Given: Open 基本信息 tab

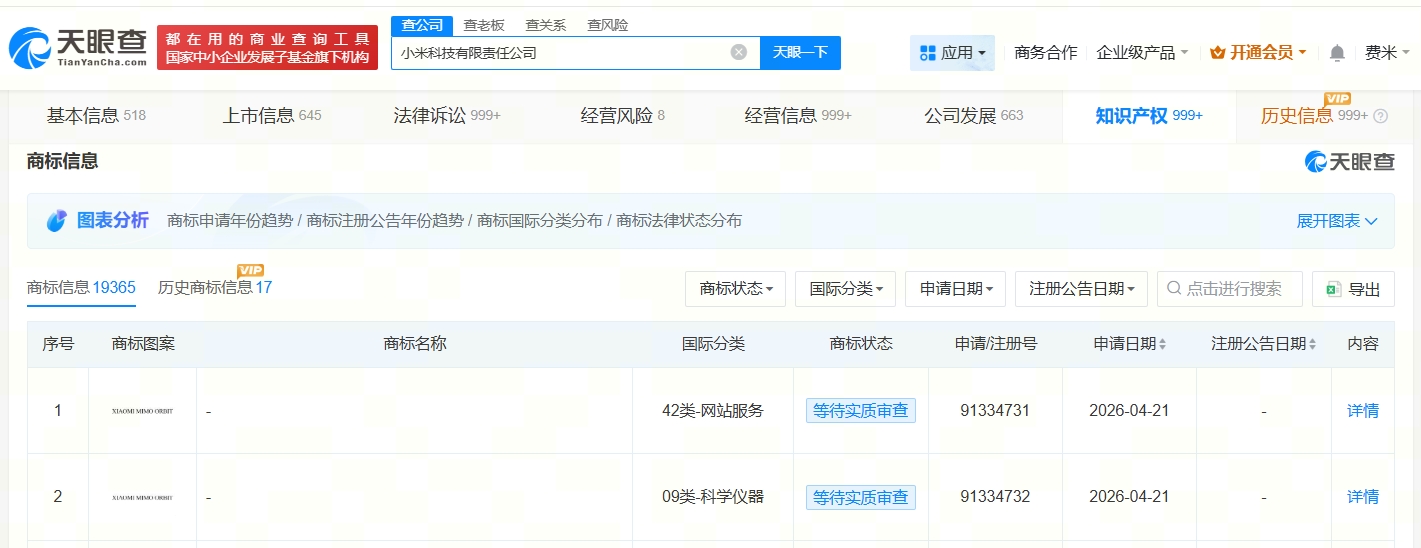Looking at the screenshot, I should [96, 116].
